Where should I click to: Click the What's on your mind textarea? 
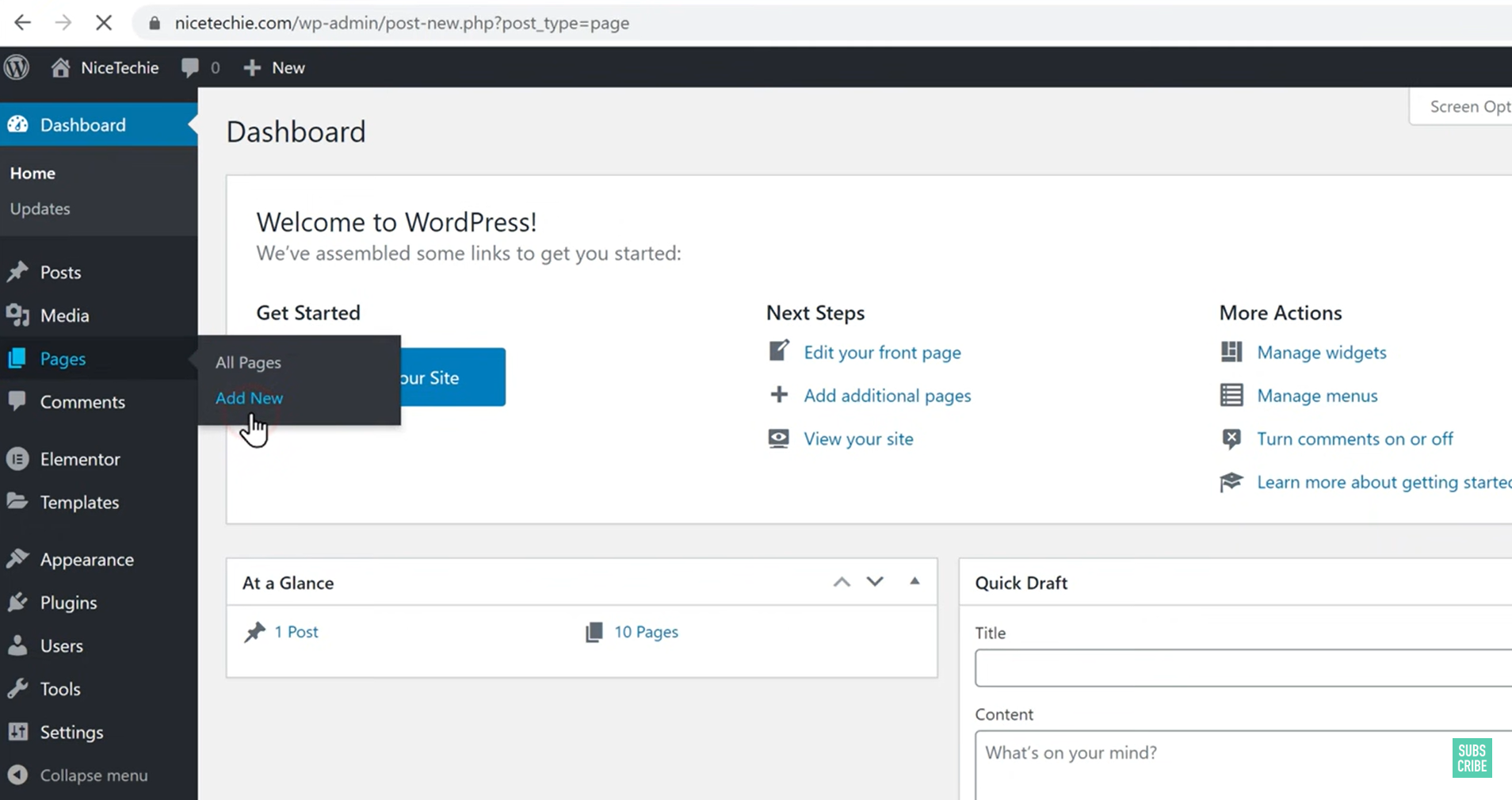click(x=1243, y=765)
